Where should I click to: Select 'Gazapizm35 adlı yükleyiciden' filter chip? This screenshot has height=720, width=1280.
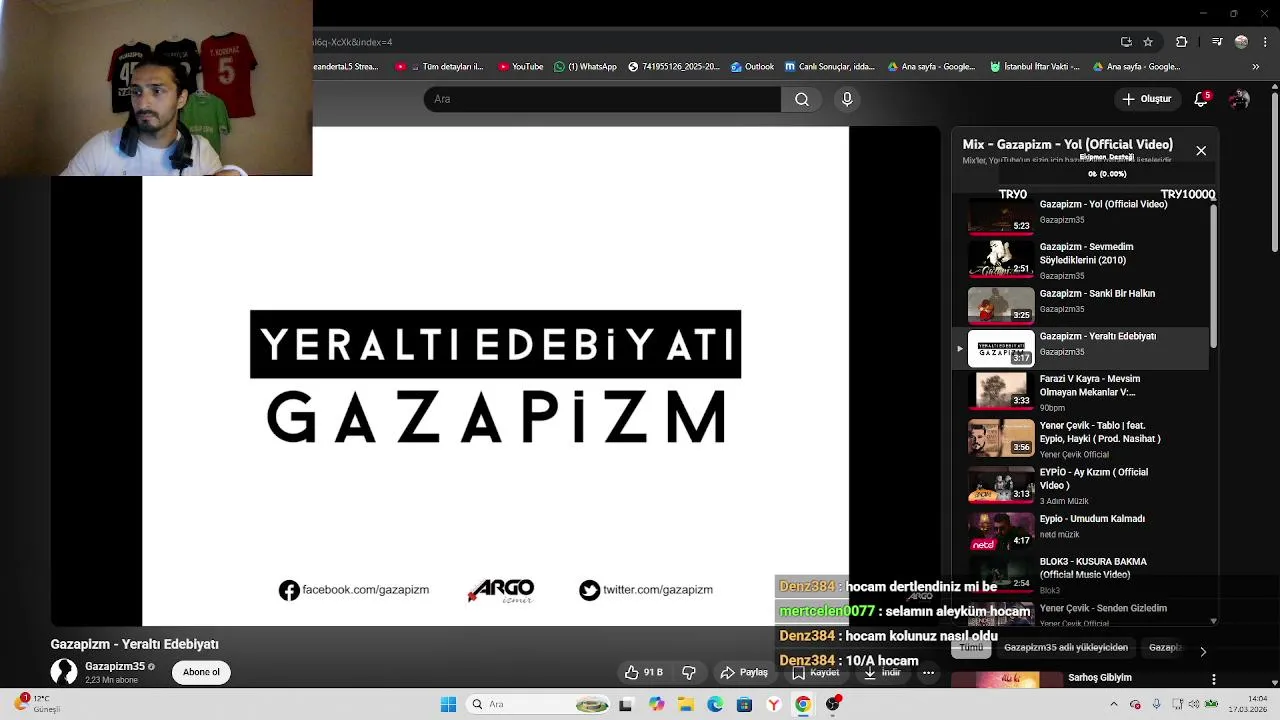click(1066, 648)
